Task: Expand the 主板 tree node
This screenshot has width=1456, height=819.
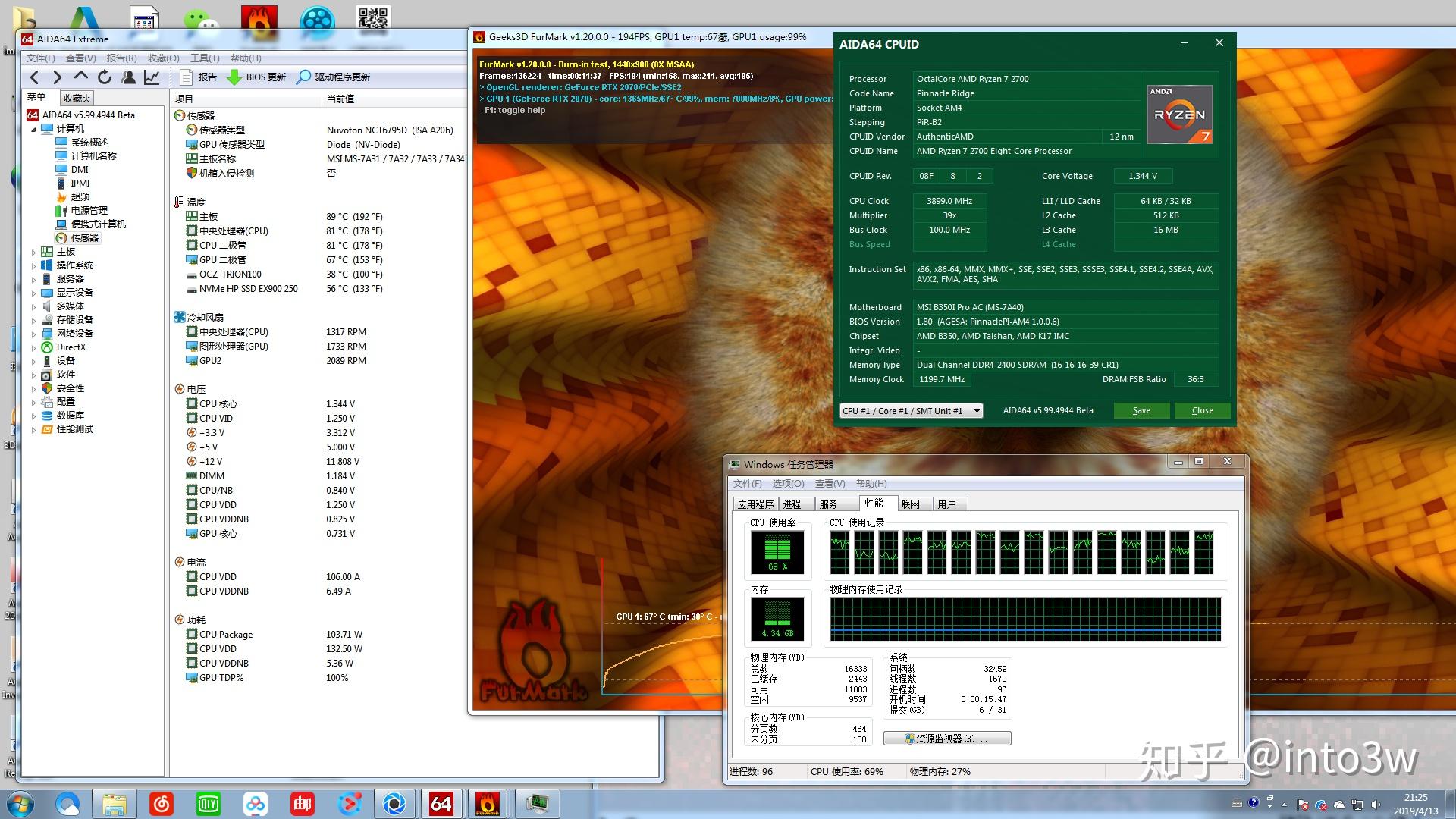Action: tap(33, 252)
